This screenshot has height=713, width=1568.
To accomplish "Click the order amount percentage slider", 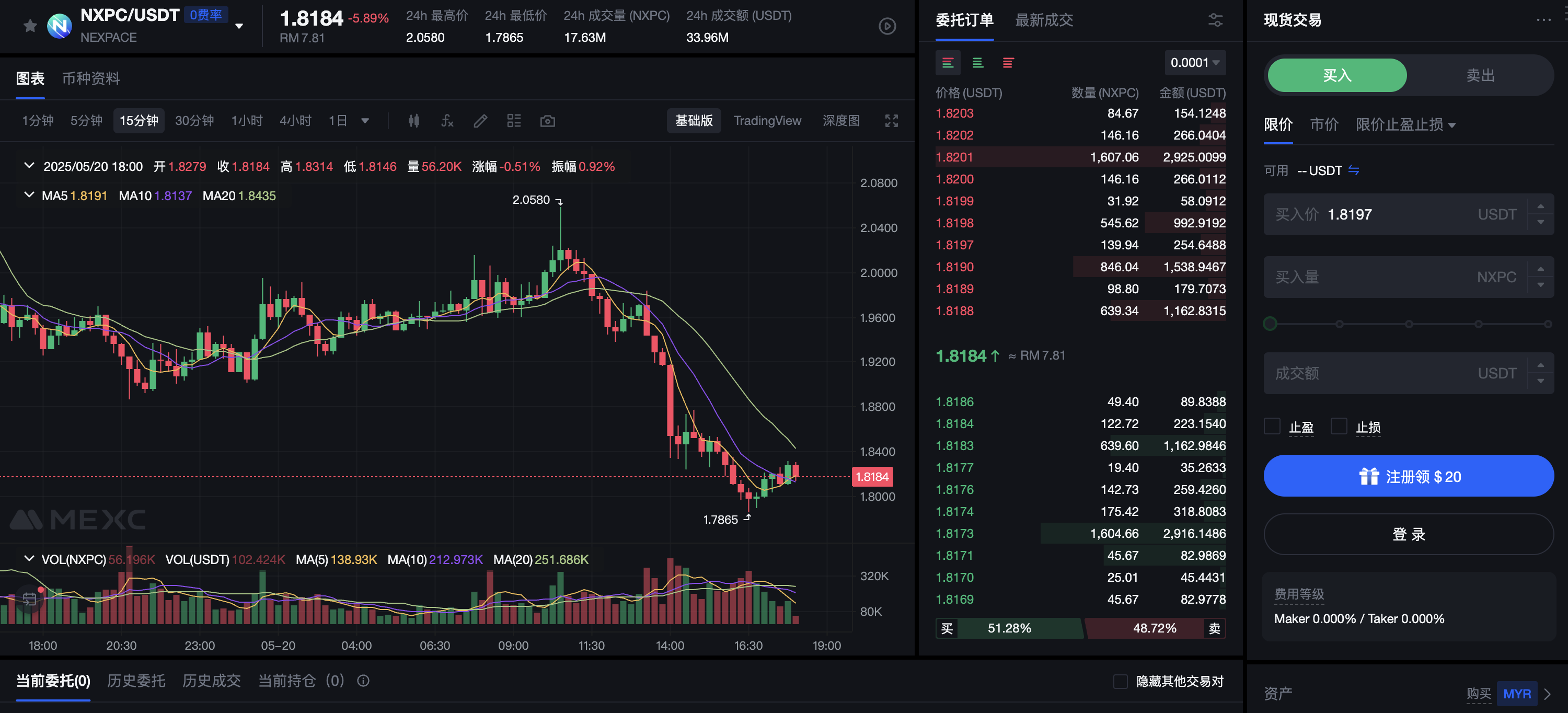I will [x=1408, y=324].
